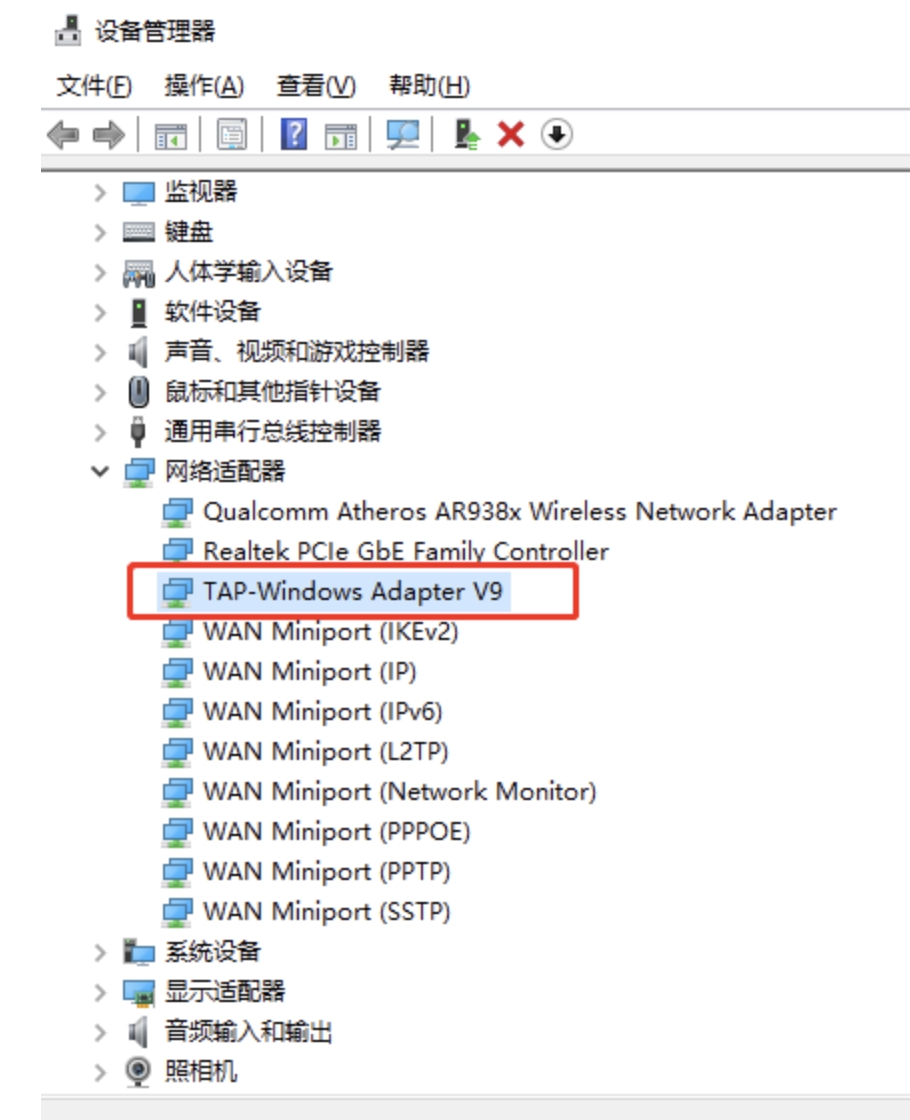Select WAN Miniport (IKEv2)
Image resolution: width=910 pixels, height=1120 pixels.
click(x=331, y=632)
